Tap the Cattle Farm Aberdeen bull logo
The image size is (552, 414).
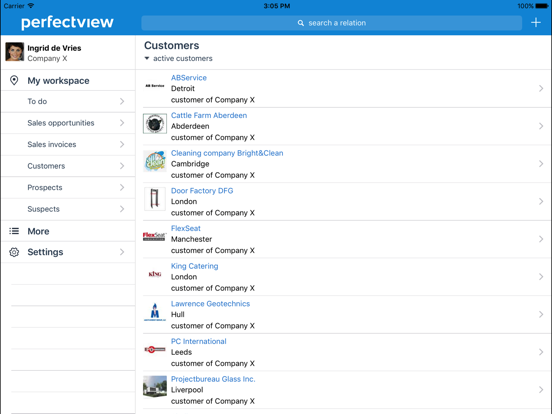[x=155, y=124]
